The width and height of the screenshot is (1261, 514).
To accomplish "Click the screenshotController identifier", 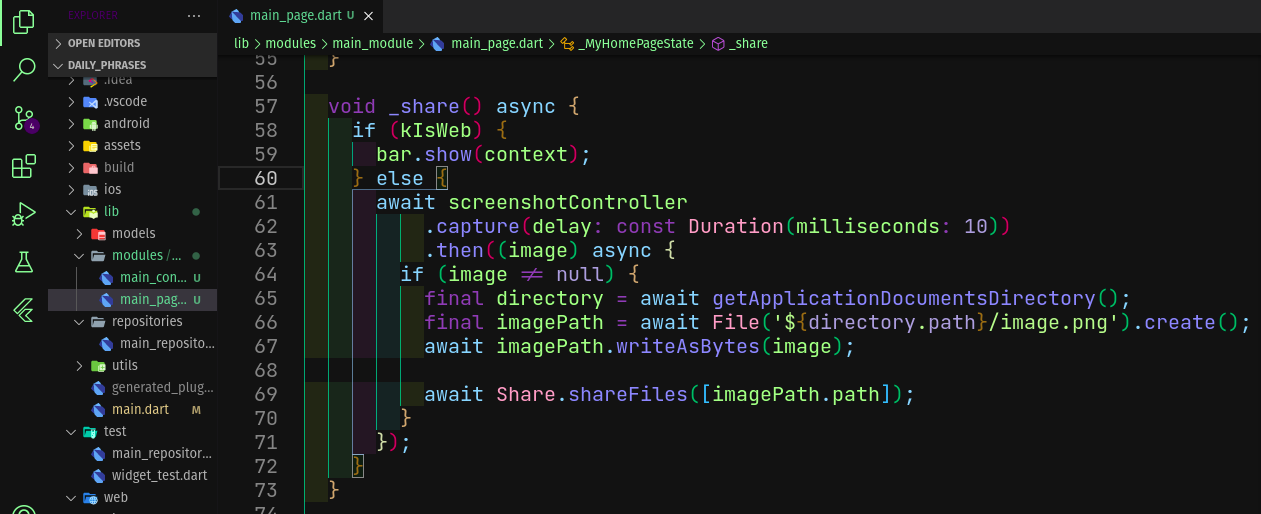I will pos(568,202).
